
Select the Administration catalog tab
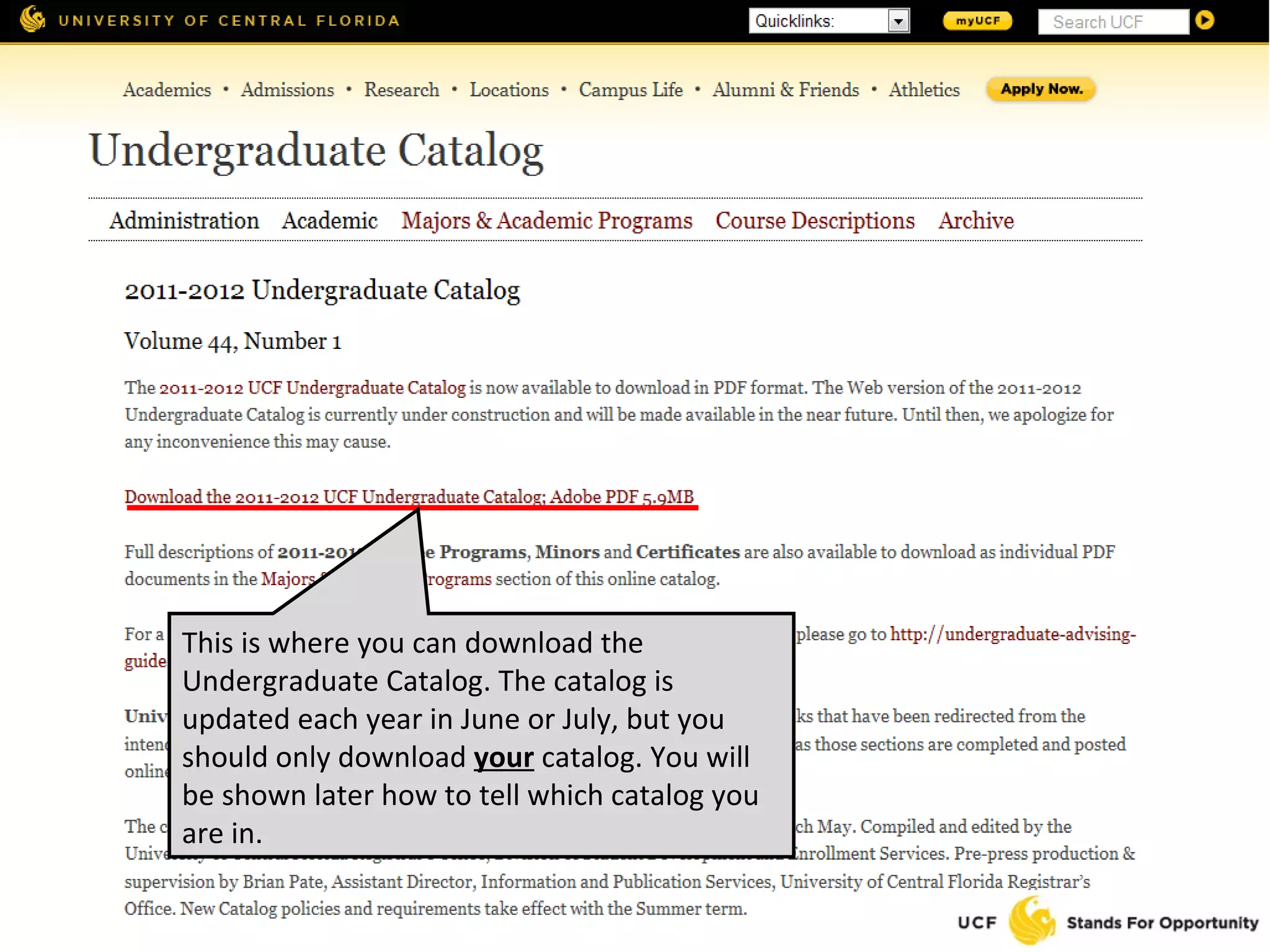[184, 221]
